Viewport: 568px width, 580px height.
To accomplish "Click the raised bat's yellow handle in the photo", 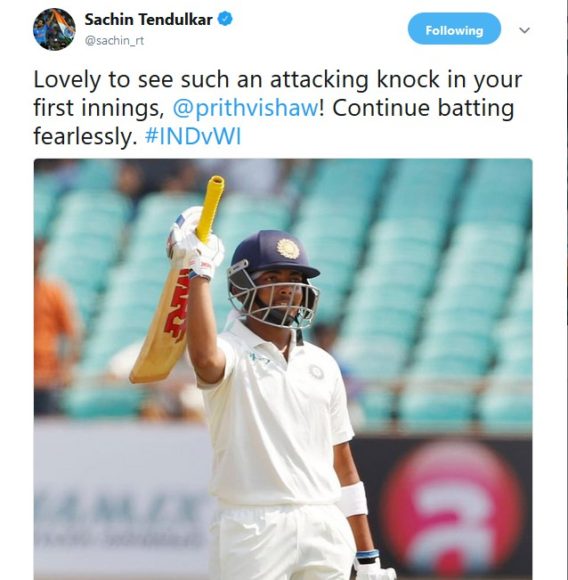I will point(210,208).
